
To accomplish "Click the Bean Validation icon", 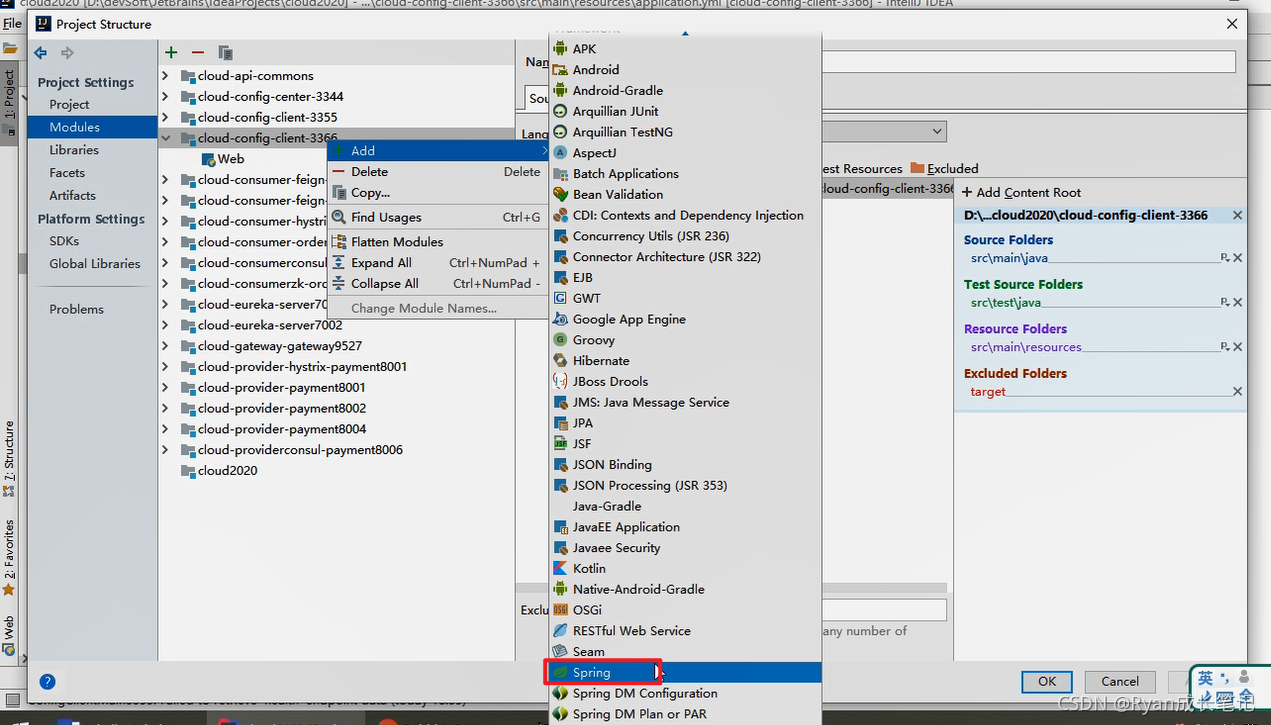I will pyautogui.click(x=561, y=194).
